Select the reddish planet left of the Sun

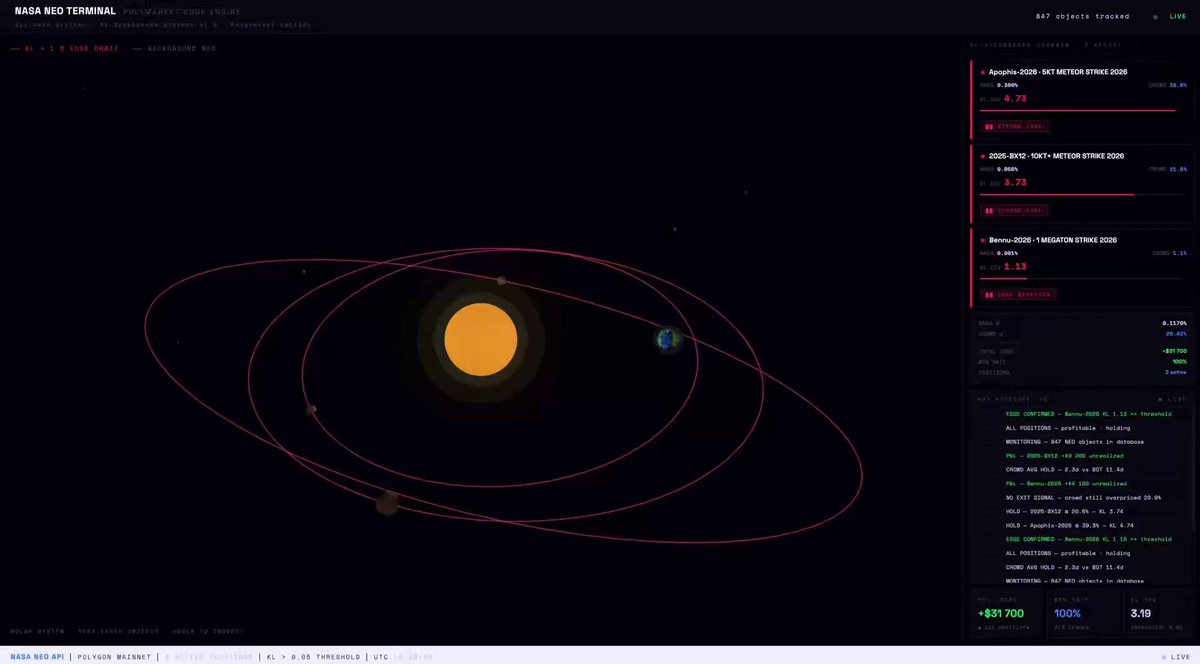point(312,409)
